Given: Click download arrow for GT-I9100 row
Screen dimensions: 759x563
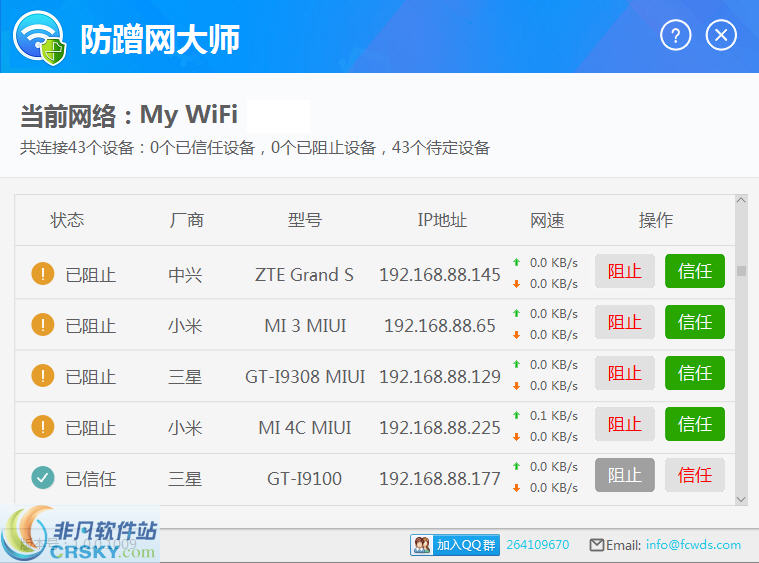Looking at the screenshot, I should click(516, 488).
